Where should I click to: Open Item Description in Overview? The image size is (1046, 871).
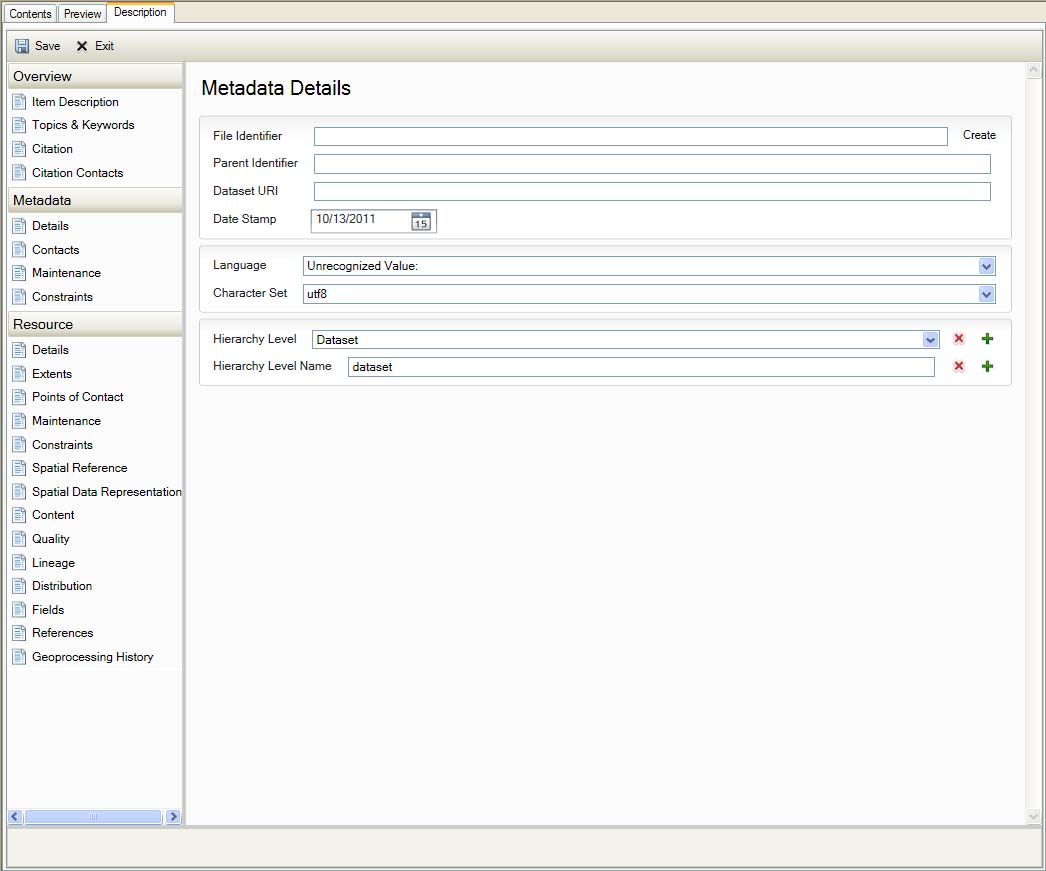75,102
